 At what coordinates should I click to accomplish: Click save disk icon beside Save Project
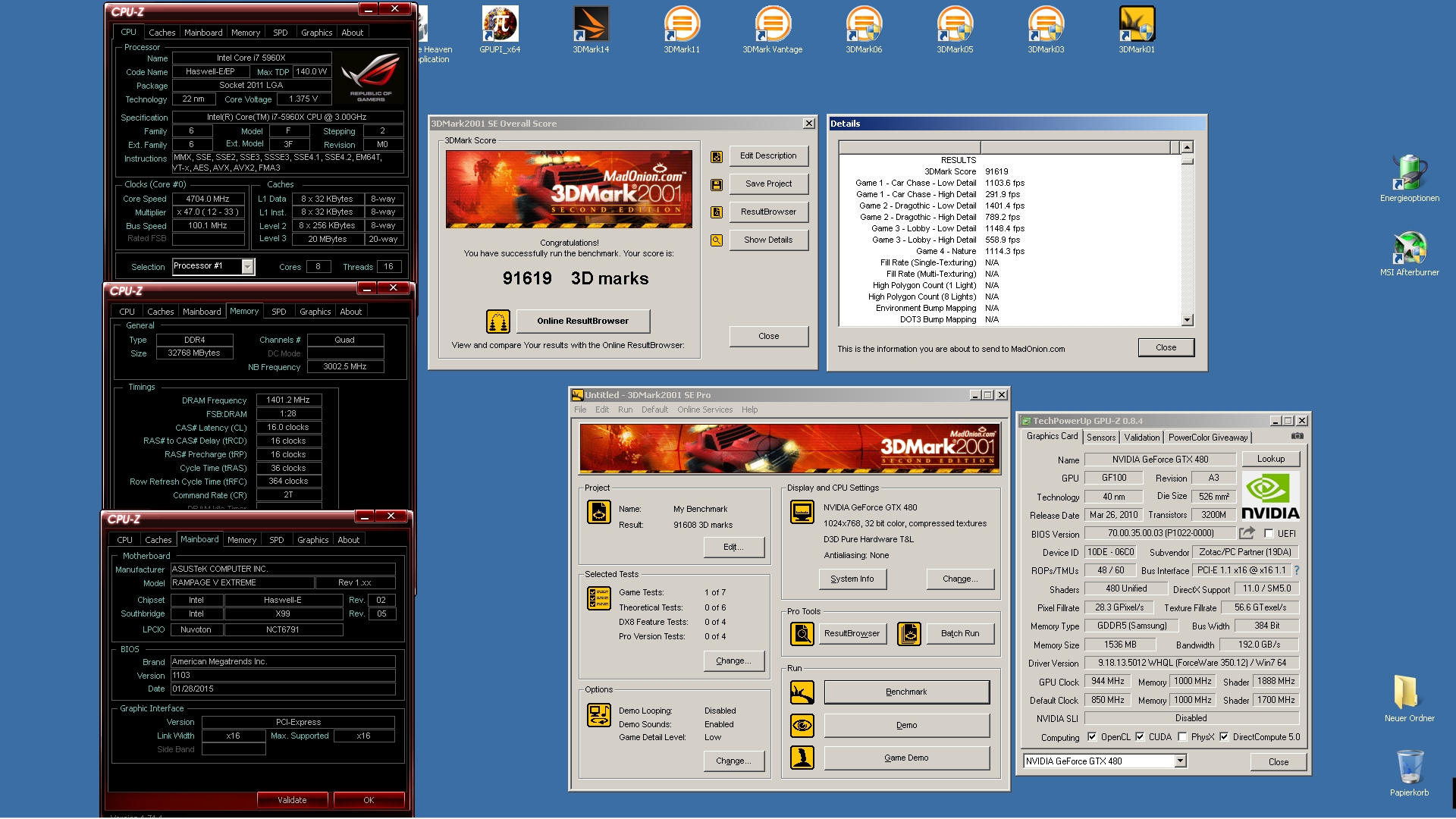[x=716, y=184]
